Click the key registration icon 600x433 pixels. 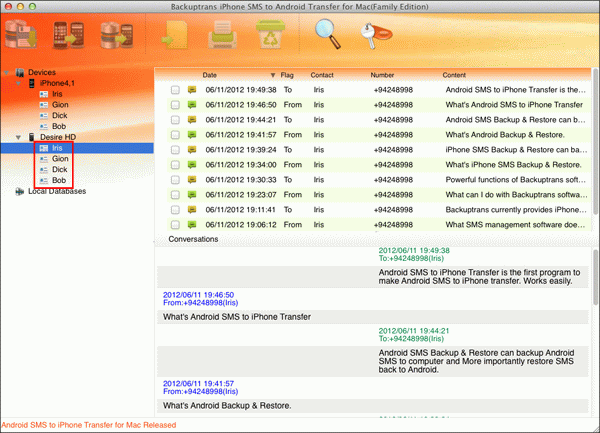pyautogui.click(x=376, y=36)
